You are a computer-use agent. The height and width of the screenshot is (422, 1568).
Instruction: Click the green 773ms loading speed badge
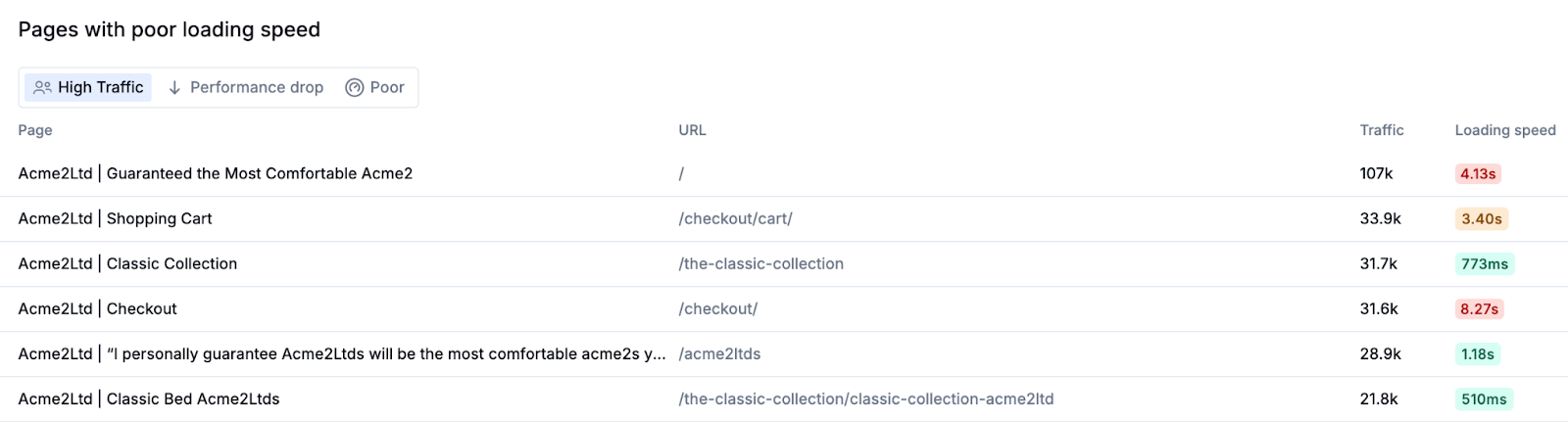coord(1484,263)
